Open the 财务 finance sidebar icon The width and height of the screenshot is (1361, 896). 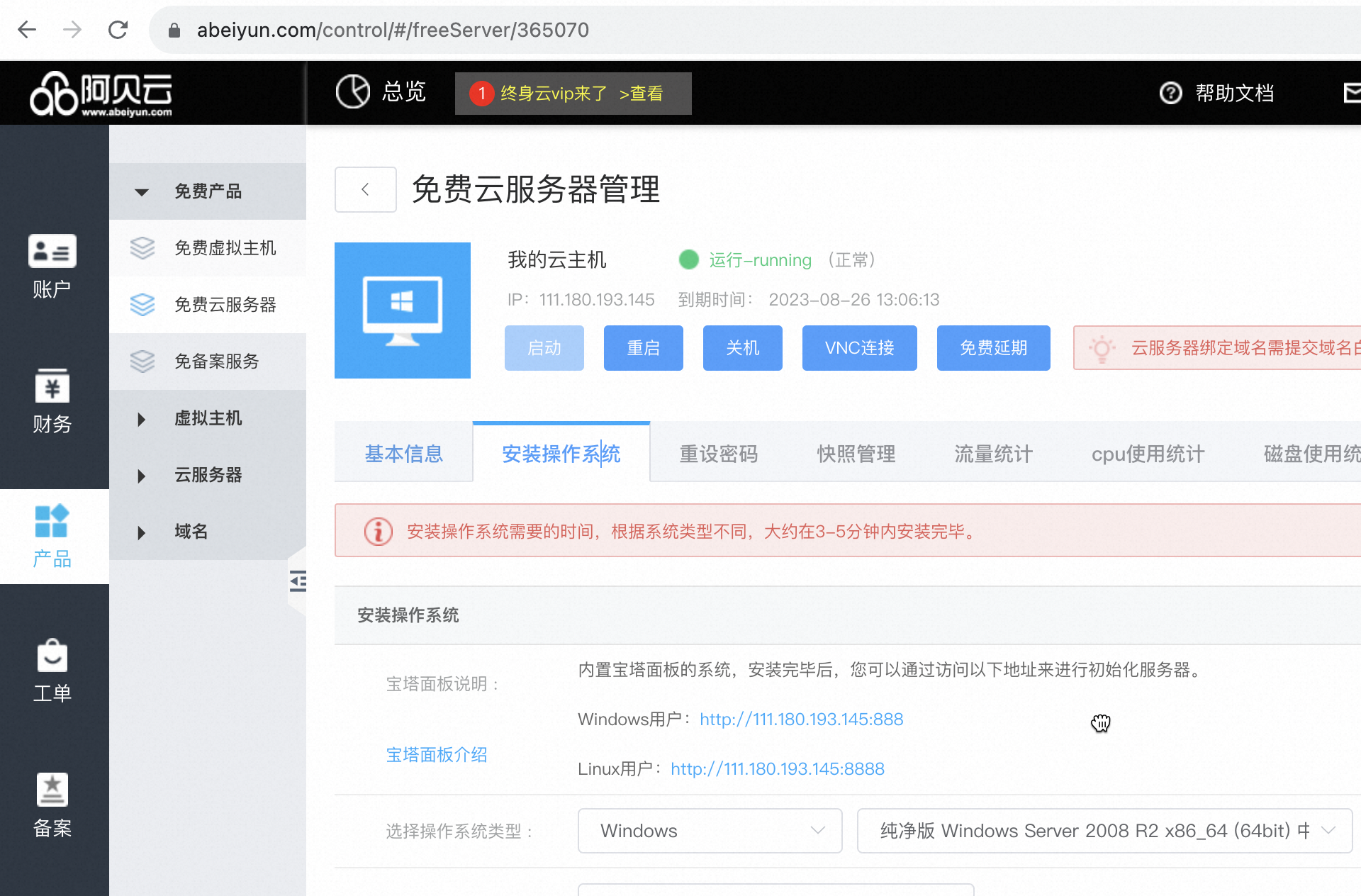point(52,388)
